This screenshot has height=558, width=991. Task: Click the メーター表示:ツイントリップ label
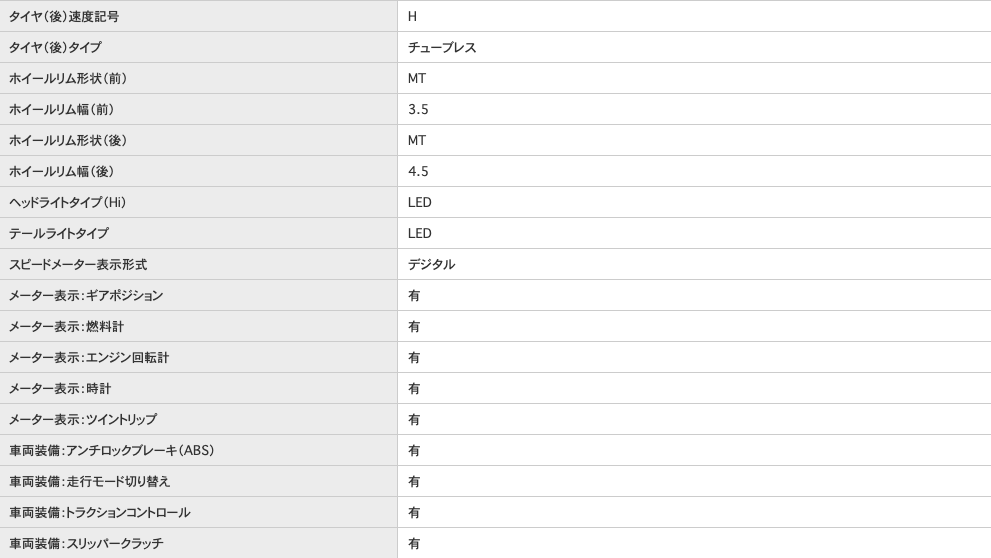point(83,420)
